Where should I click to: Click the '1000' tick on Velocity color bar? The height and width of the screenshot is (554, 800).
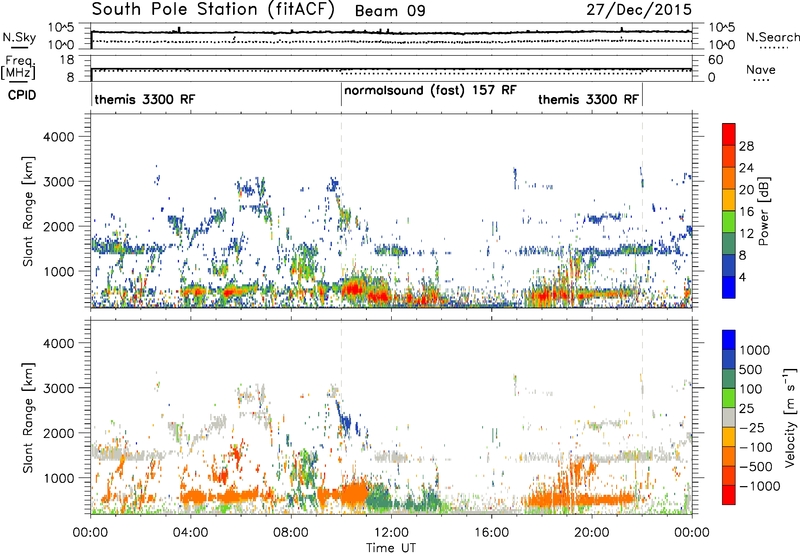(755, 350)
